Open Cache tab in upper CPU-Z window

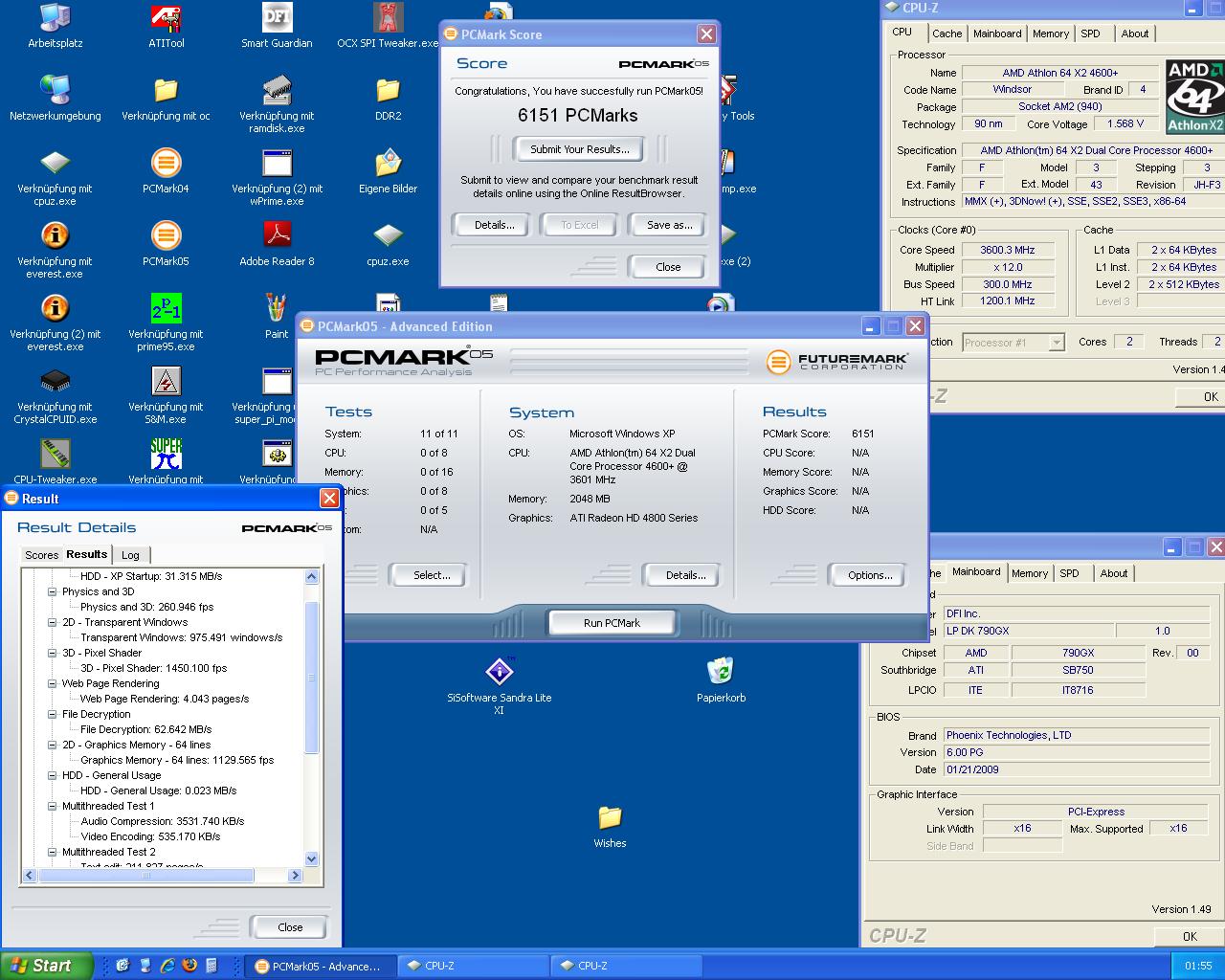[947, 33]
